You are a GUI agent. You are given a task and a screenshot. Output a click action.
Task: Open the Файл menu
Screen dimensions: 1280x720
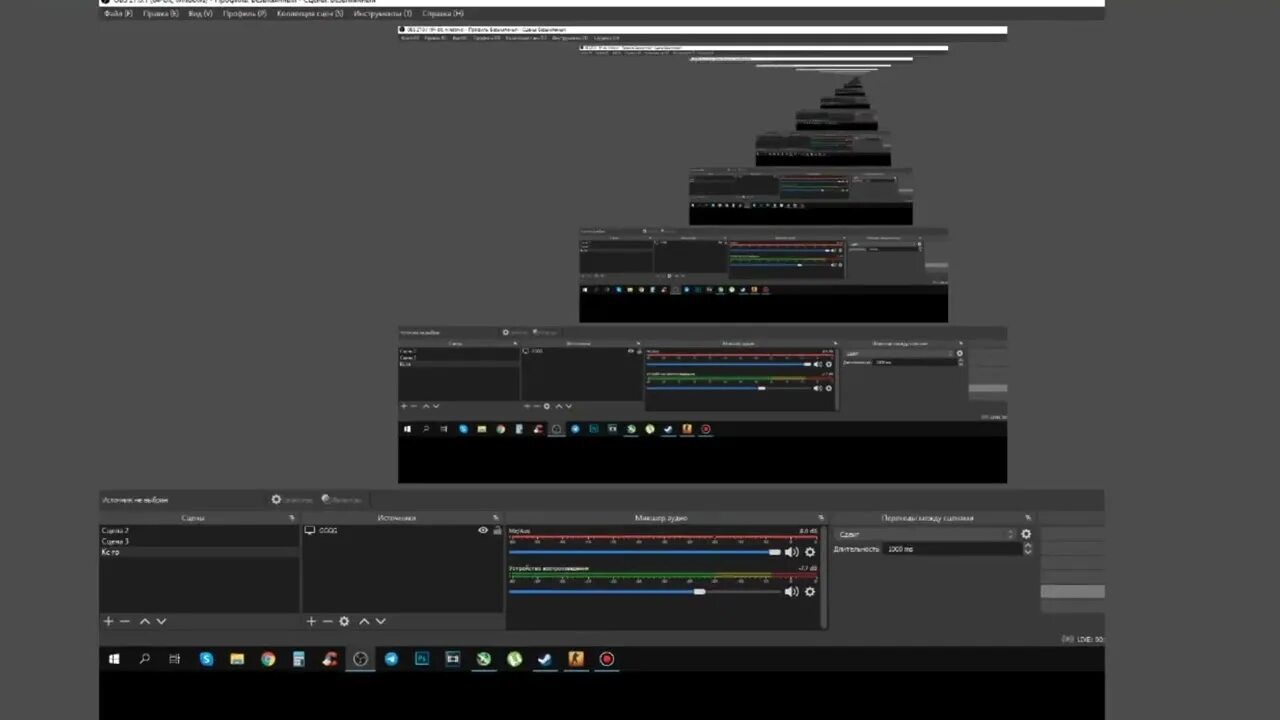pyautogui.click(x=117, y=14)
